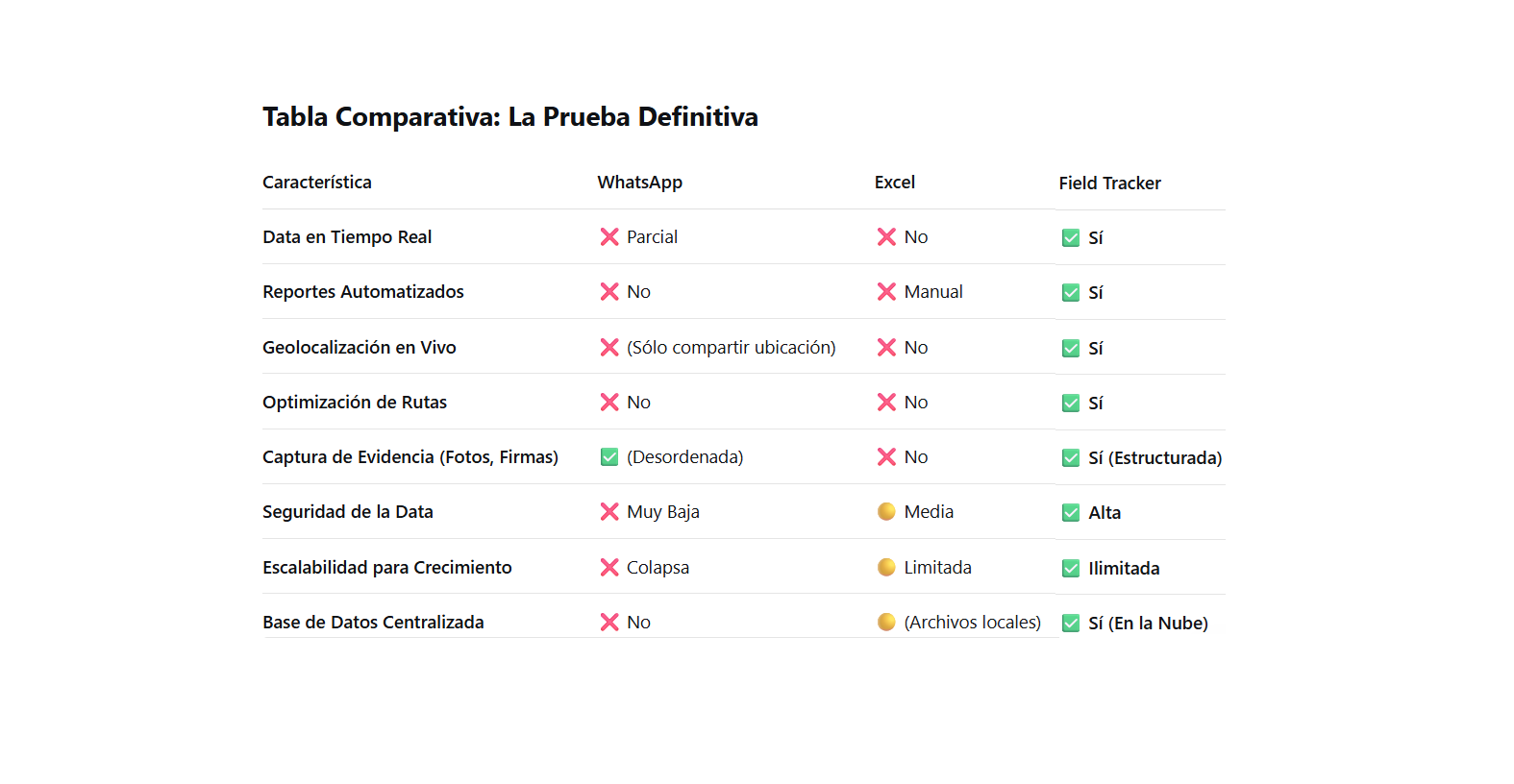
Task: Click the Parcial text in WhatsApp column
Action: (653, 237)
